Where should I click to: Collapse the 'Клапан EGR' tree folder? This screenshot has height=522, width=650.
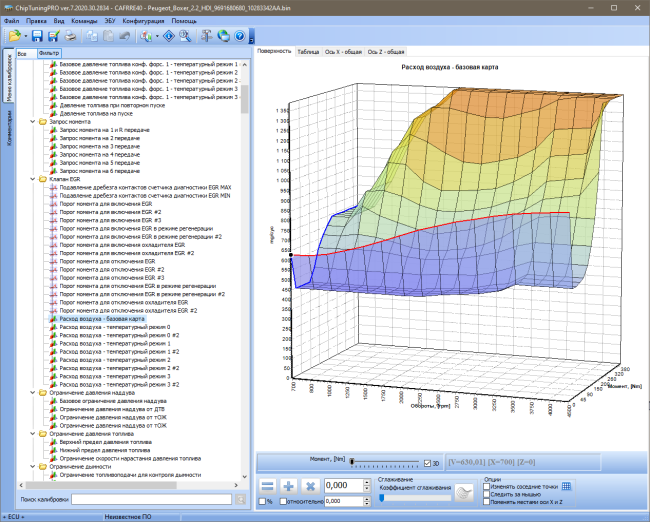[33, 179]
